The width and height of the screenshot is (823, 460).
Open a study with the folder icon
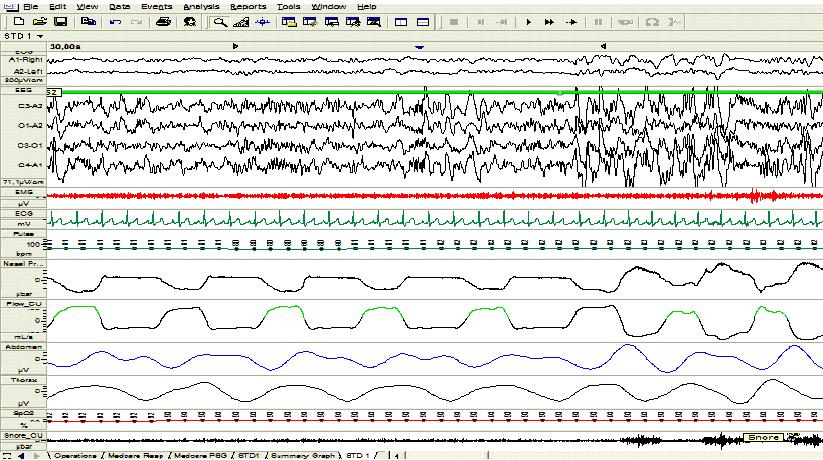[x=39, y=22]
